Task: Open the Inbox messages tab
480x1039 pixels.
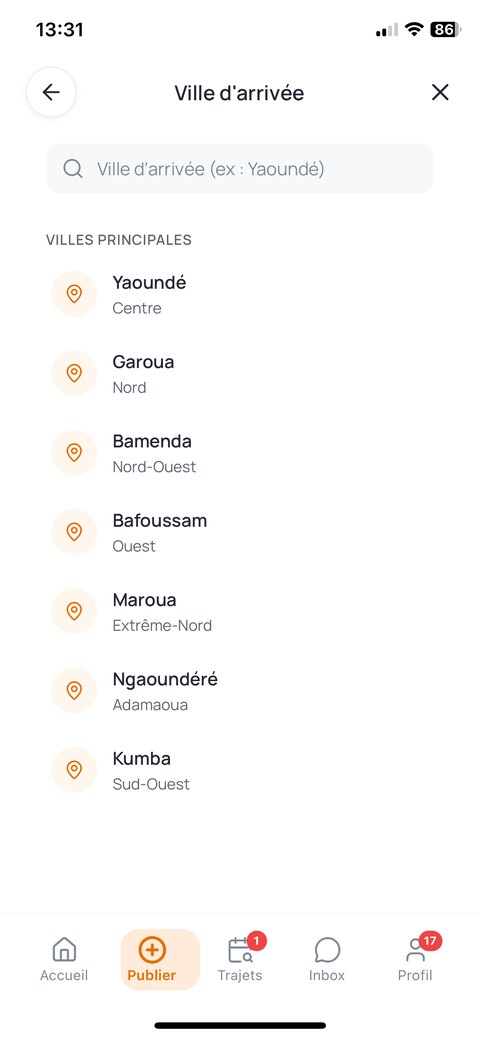Action: [327, 959]
